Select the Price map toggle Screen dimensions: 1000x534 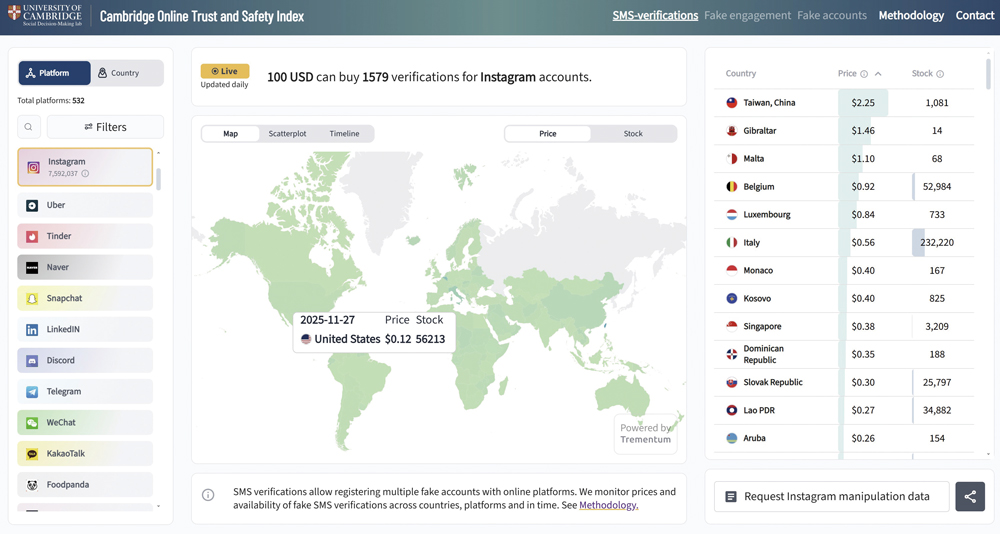point(548,133)
